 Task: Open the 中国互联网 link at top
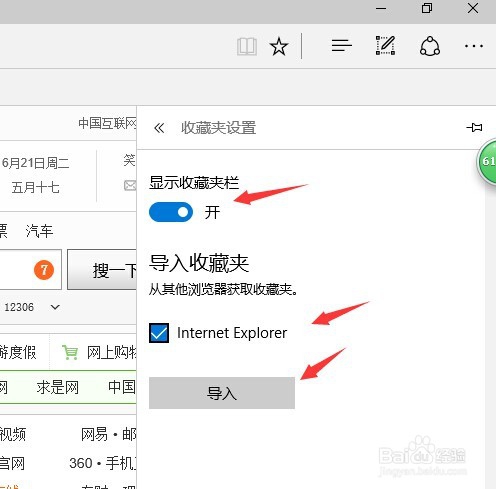[107, 123]
